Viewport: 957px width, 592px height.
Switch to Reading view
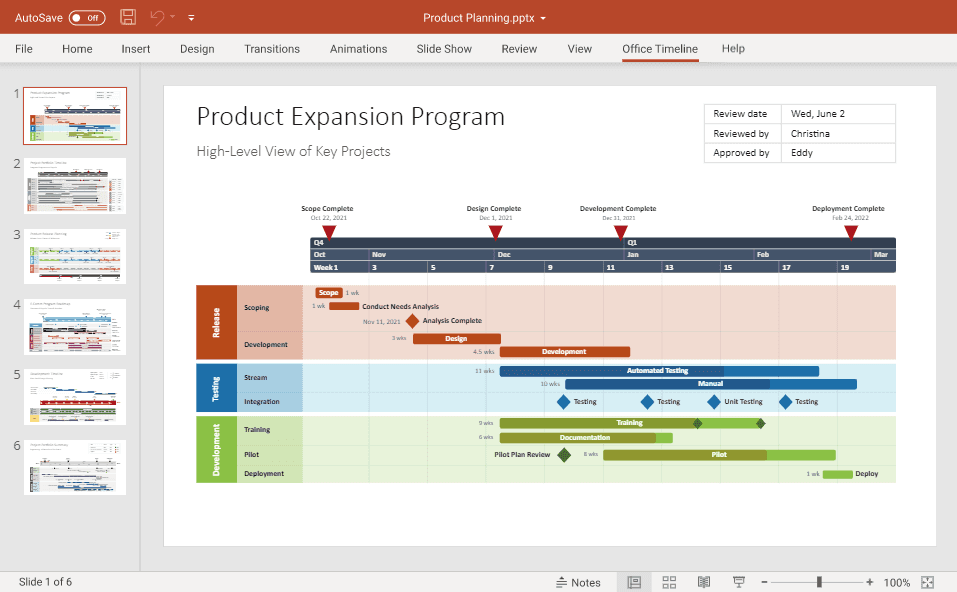[703, 581]
